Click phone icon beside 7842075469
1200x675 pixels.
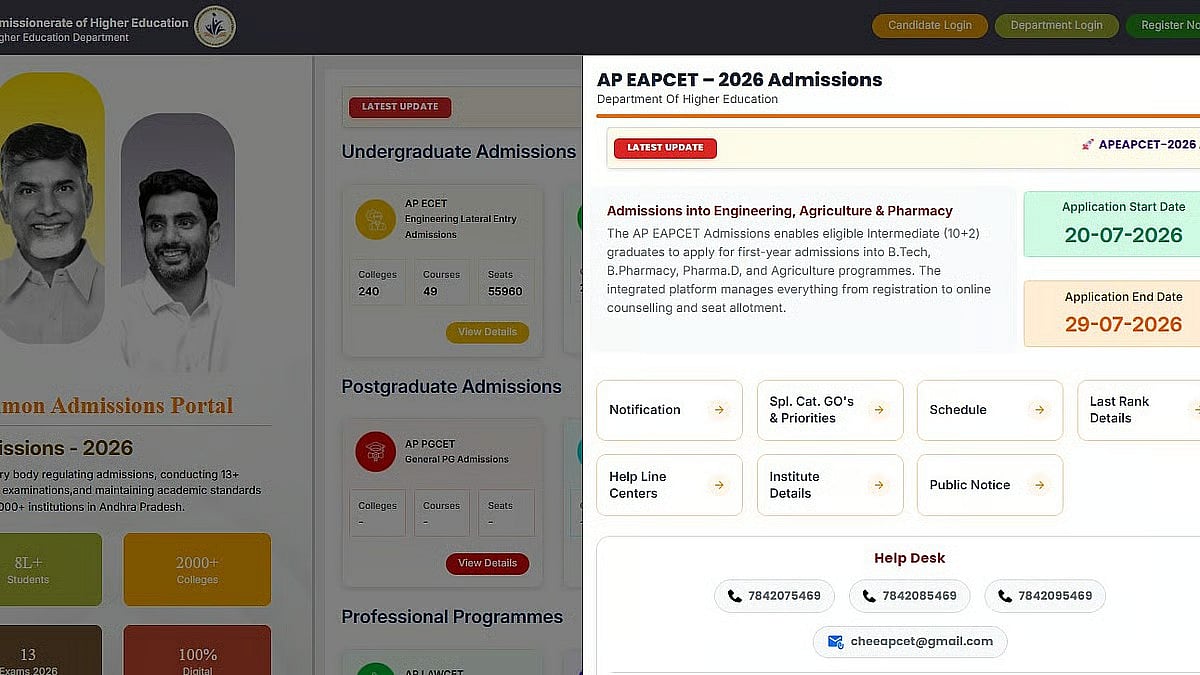pos(735,596)
